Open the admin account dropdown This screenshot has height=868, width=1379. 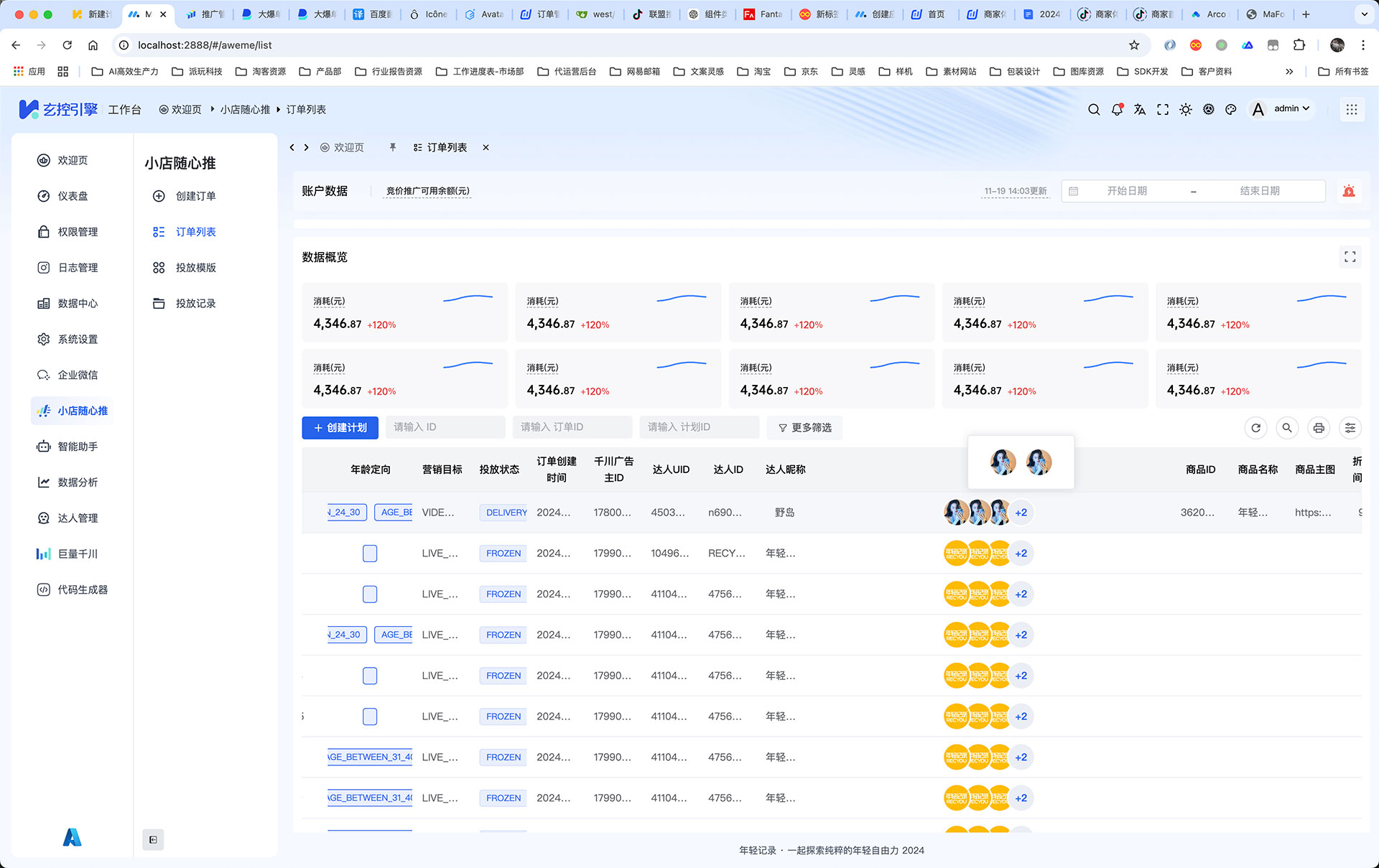[x=1286, y=108]
